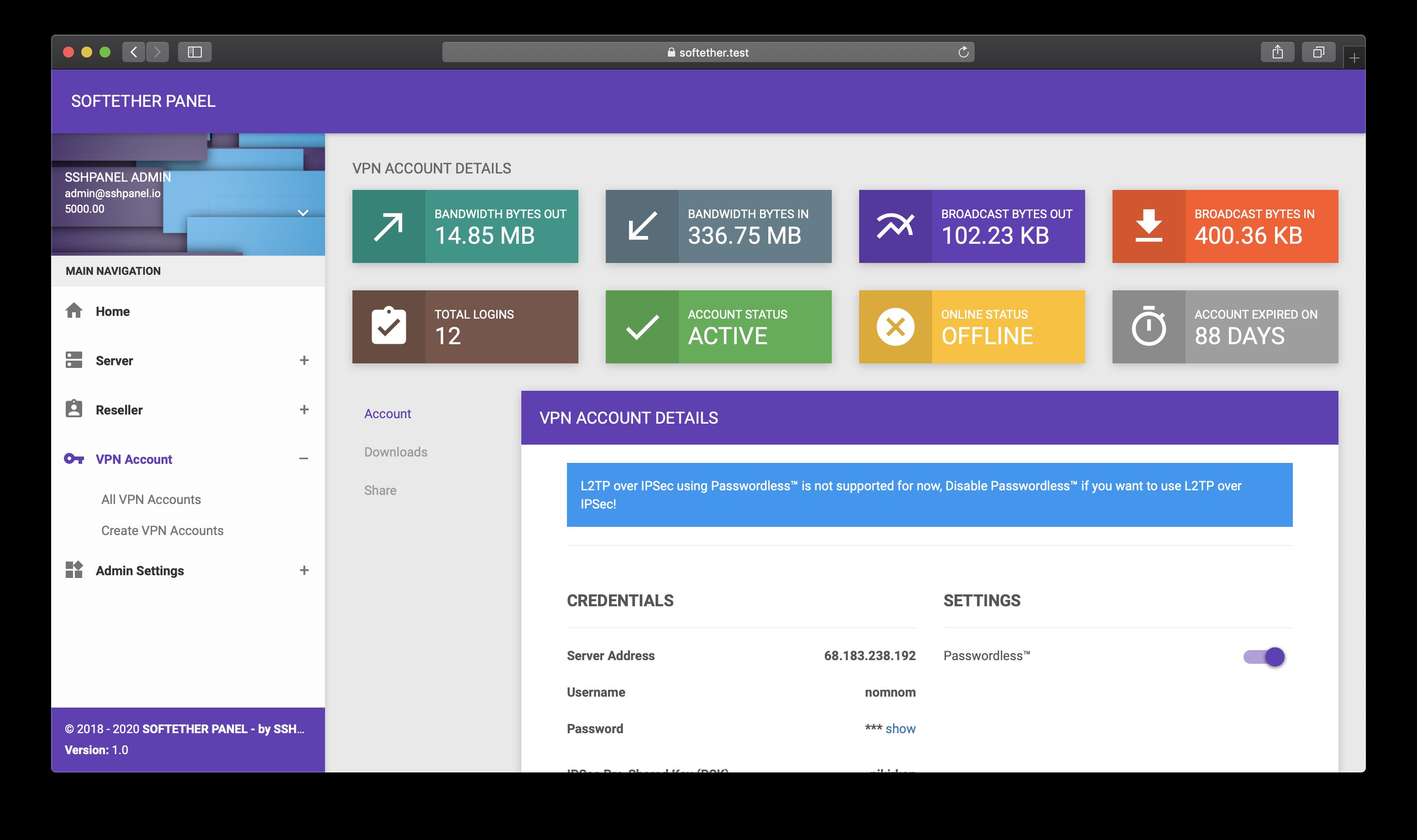This screenshot has width=1417, height=840.
Task: Click the 400.36 KB broadcast value
Action: 1249,236
